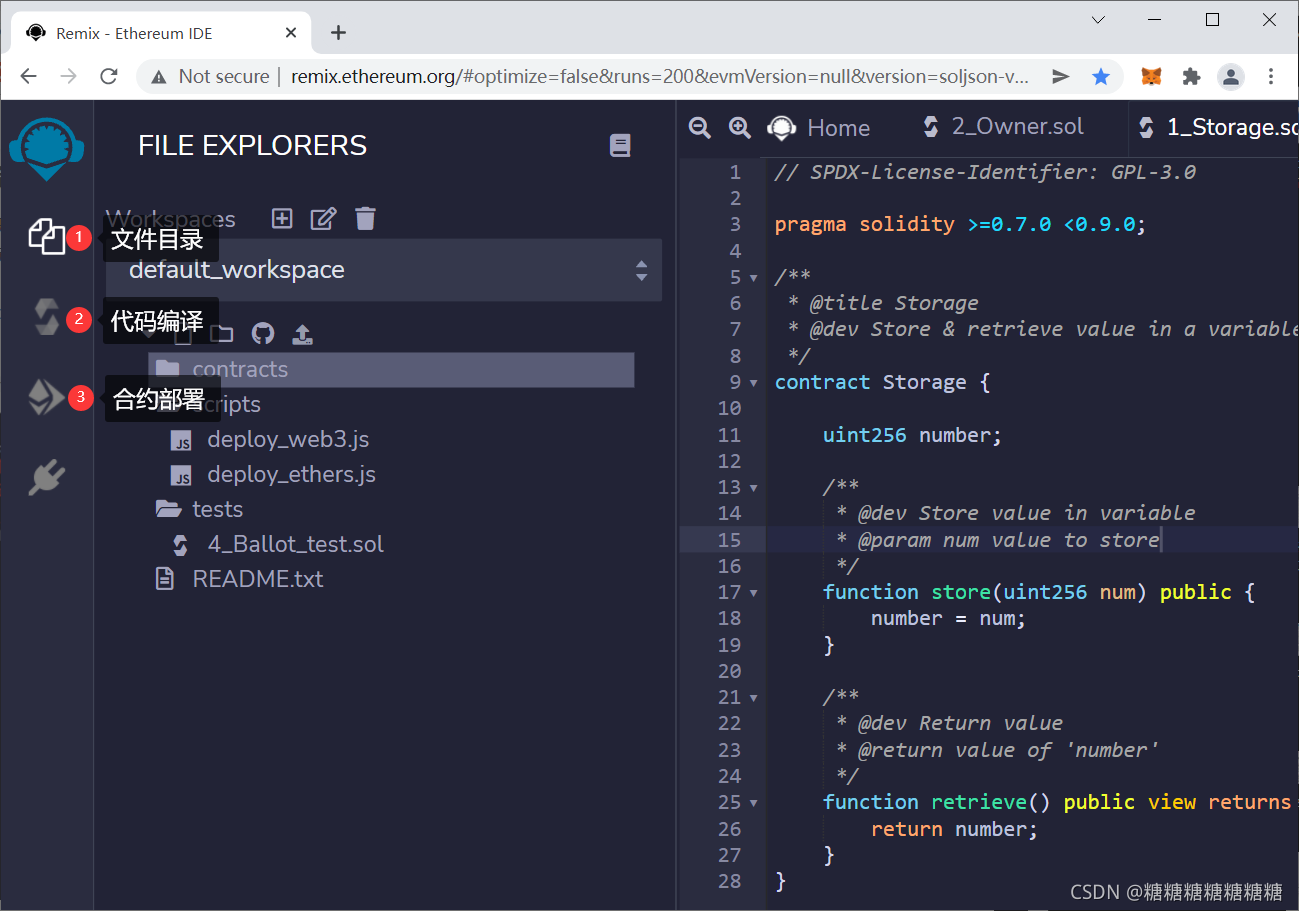Screen dimensions: 1299x911
Task: Fold the comment block at line 13
Action: pos(753,487)
